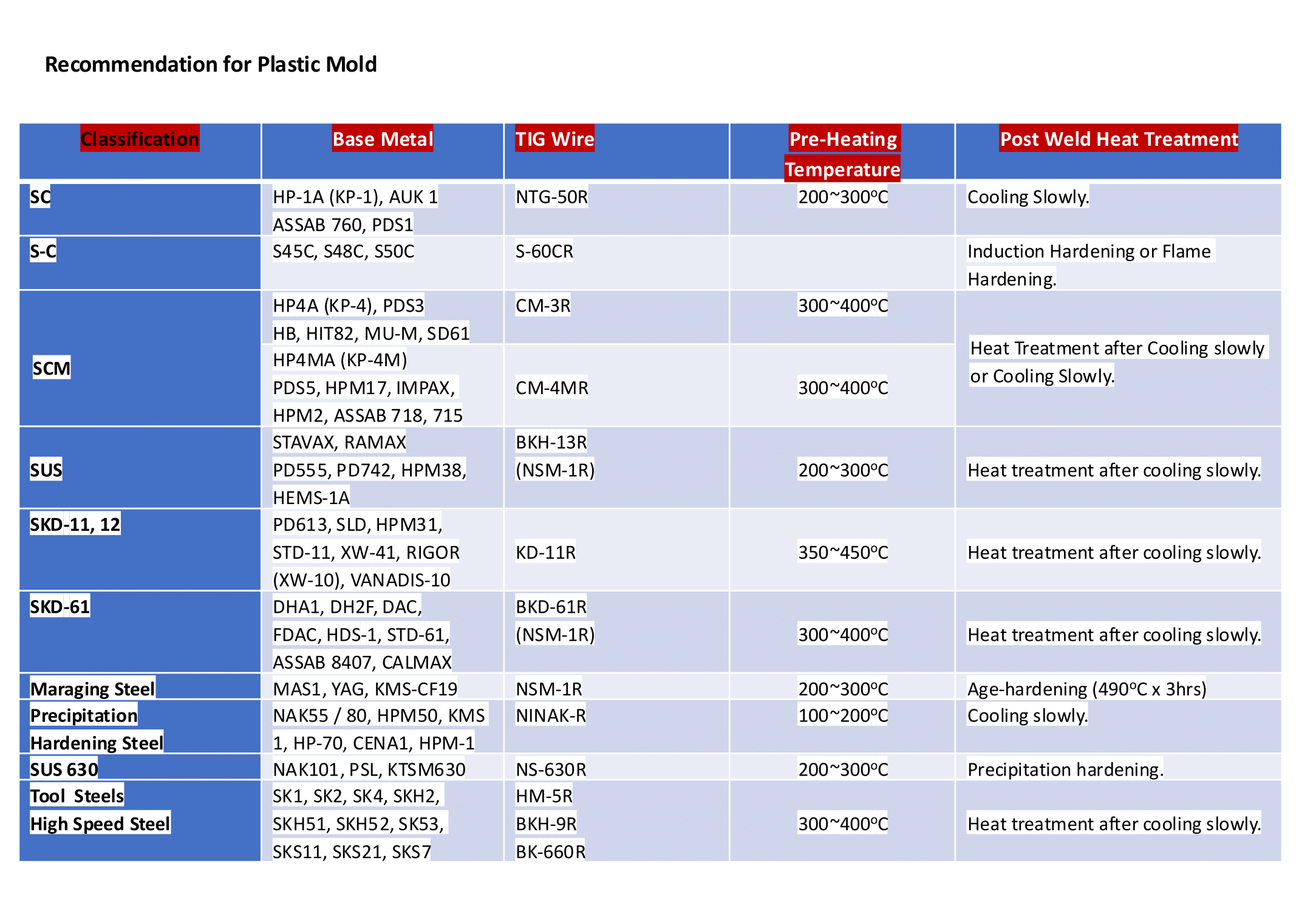This screenshot has height=911, width=1316.
Task: Click the 'BK-660R' TIG wire text
Action: point(550,852)
